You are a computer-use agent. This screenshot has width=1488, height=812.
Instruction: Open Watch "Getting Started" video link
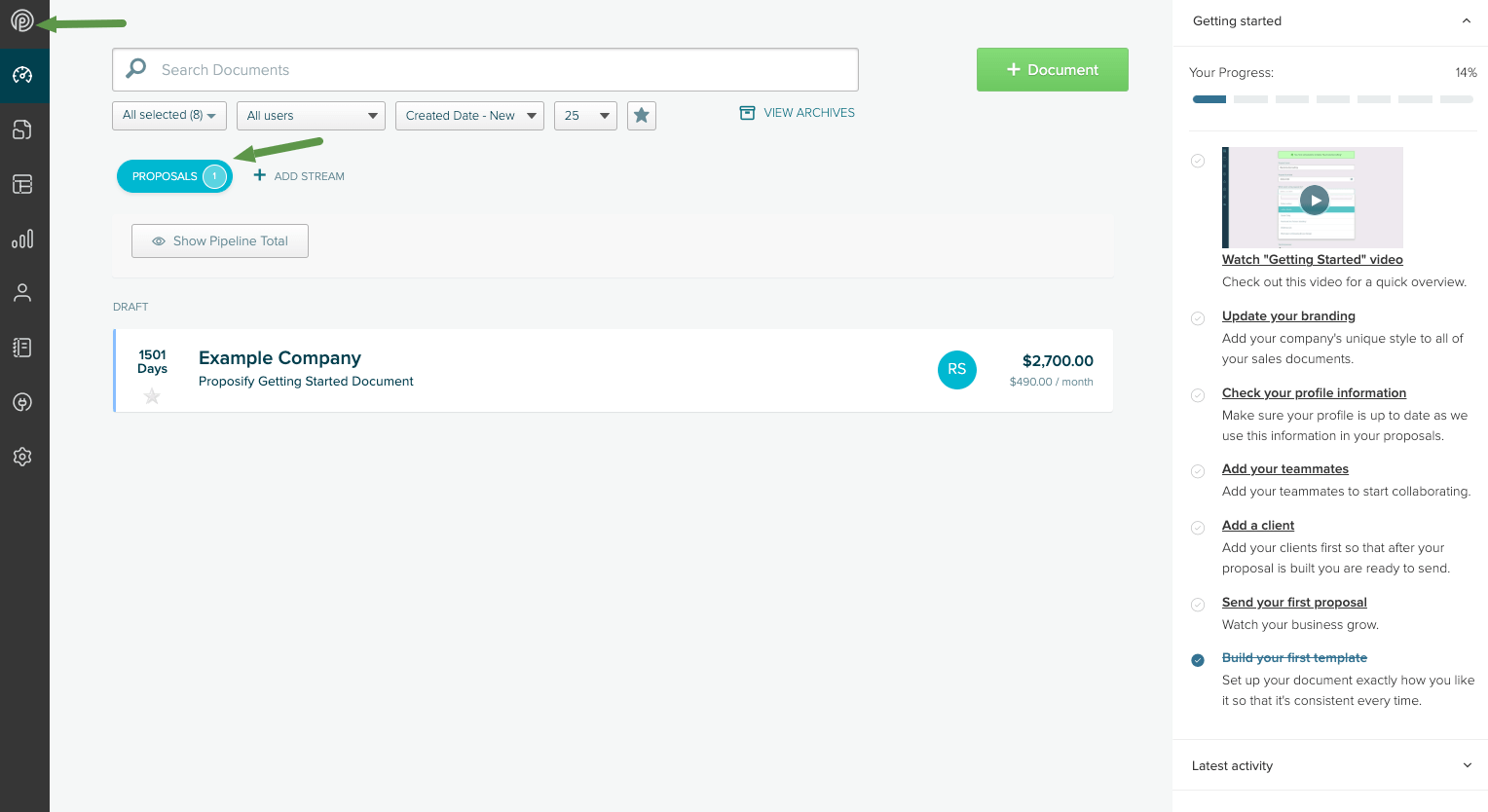coord(1313,259)
